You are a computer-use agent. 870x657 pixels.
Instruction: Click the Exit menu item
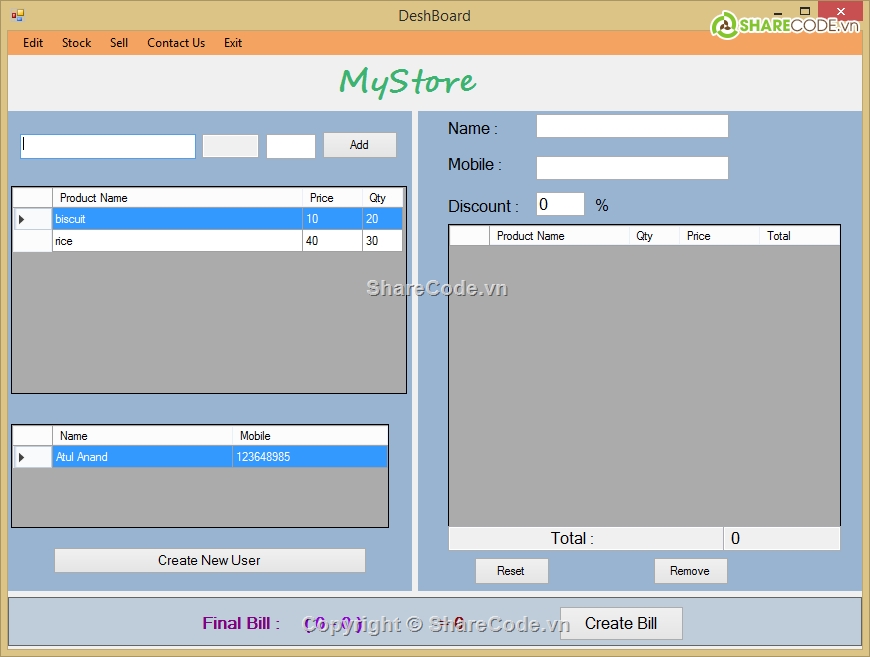[233, 43]
